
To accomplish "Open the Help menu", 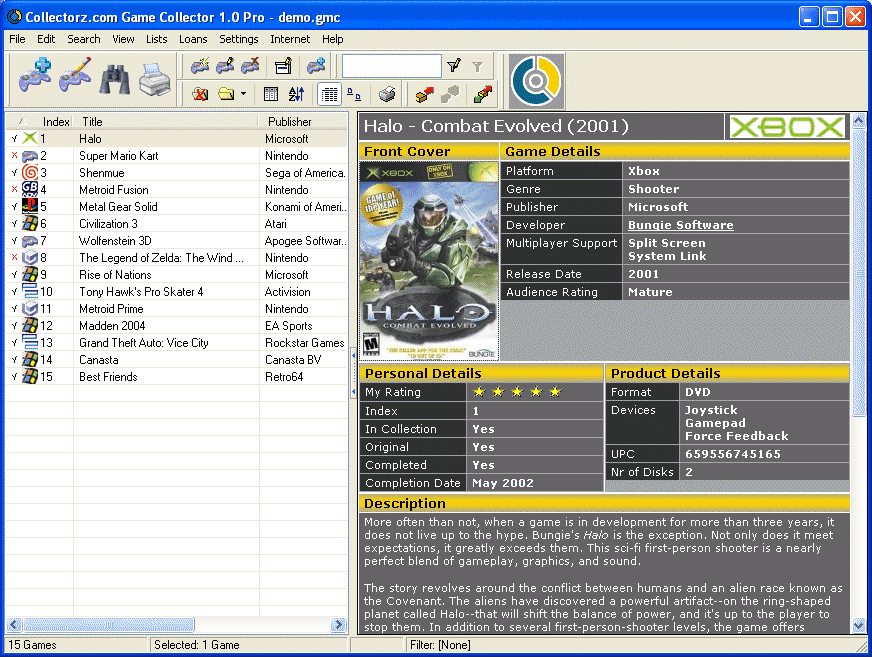I will click(x=333, y=39).
